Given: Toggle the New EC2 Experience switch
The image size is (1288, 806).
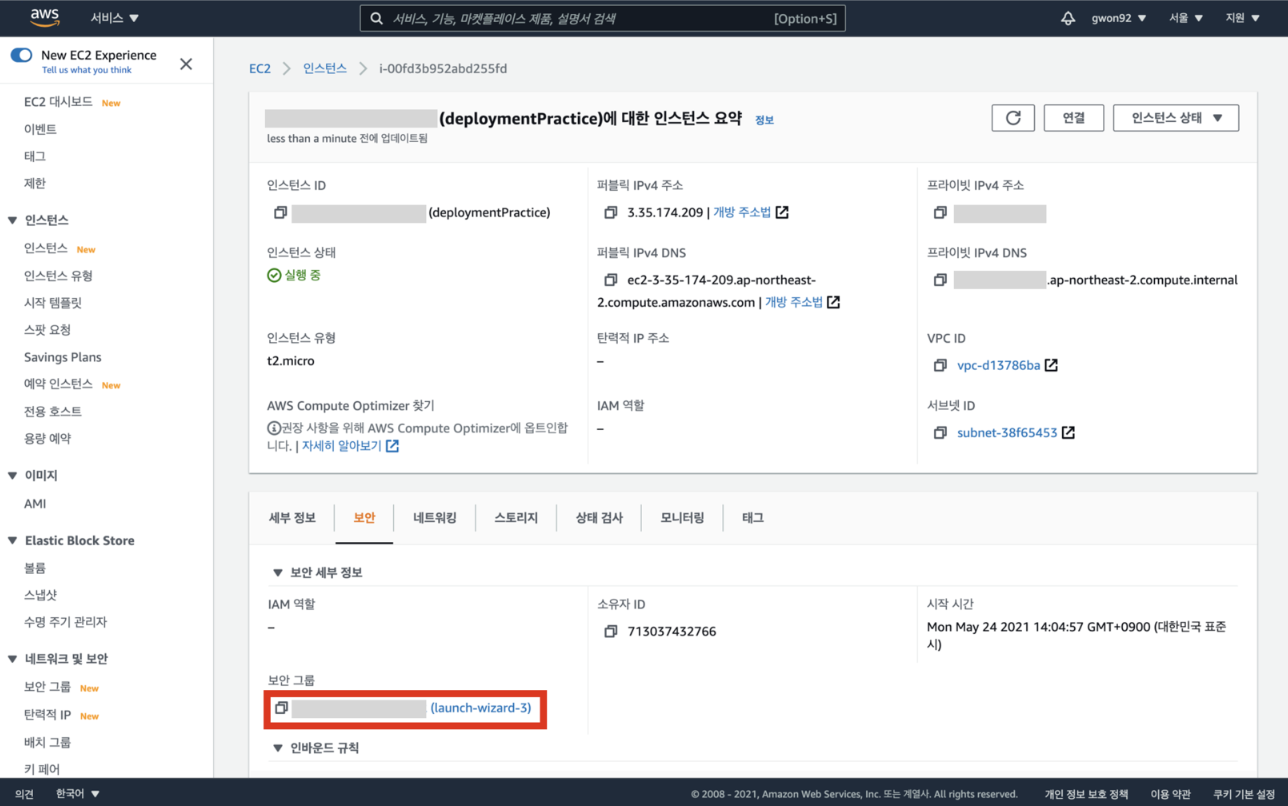Looking at the screenshot, I should (21, 55).
